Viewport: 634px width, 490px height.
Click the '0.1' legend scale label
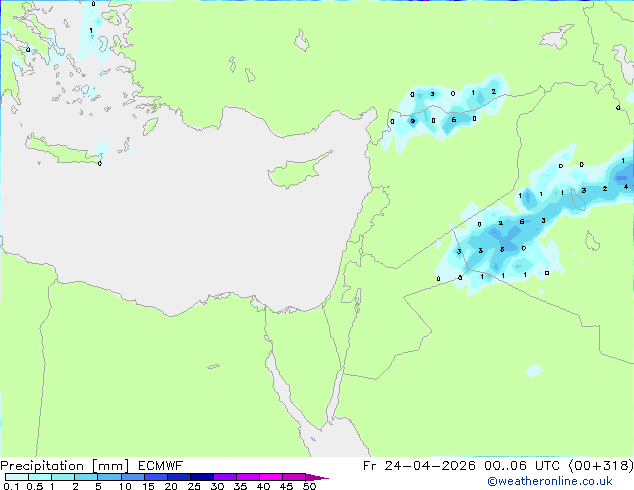(x=11, y=486)
